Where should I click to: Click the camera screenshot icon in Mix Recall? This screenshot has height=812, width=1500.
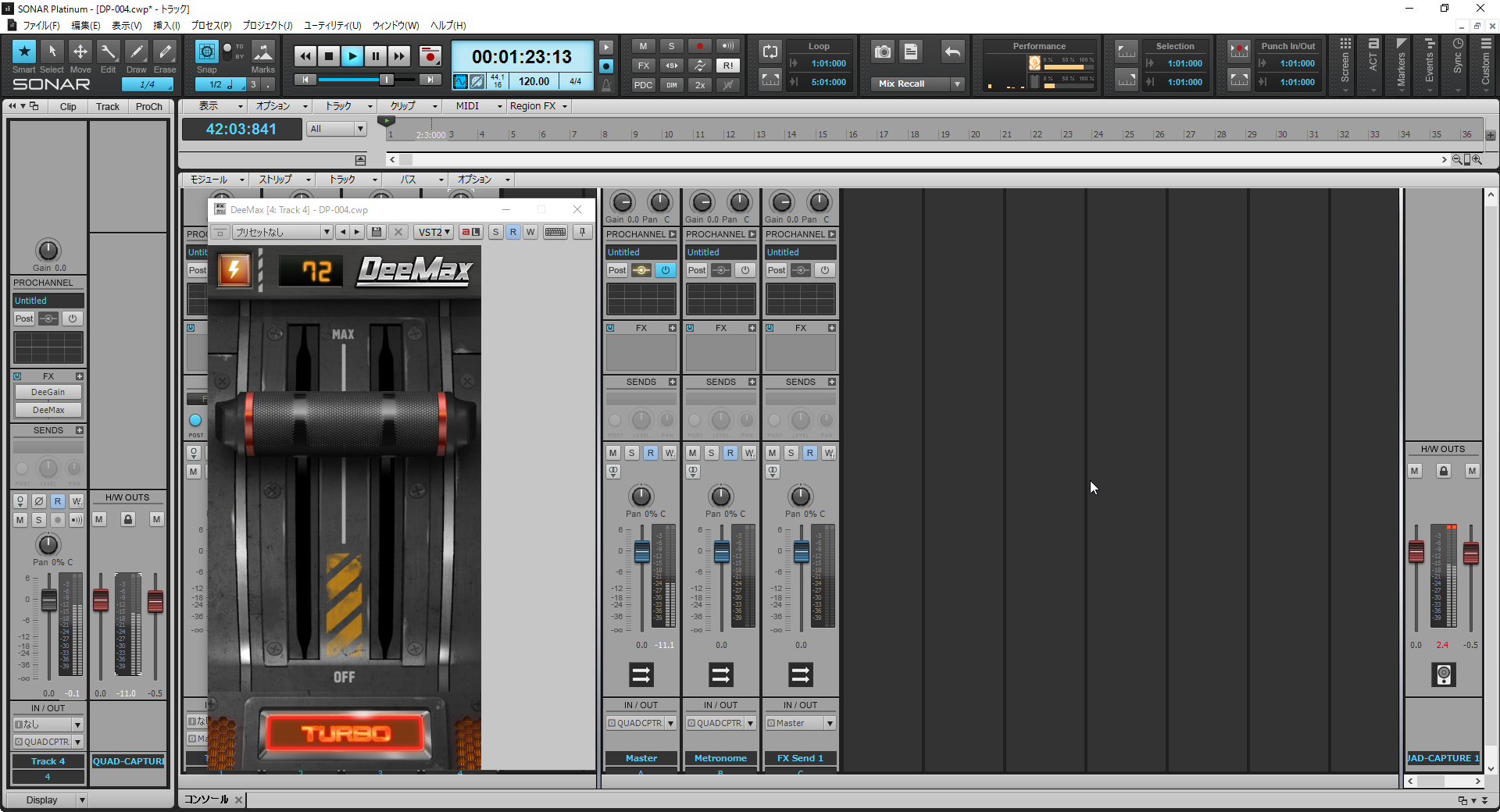883,52
